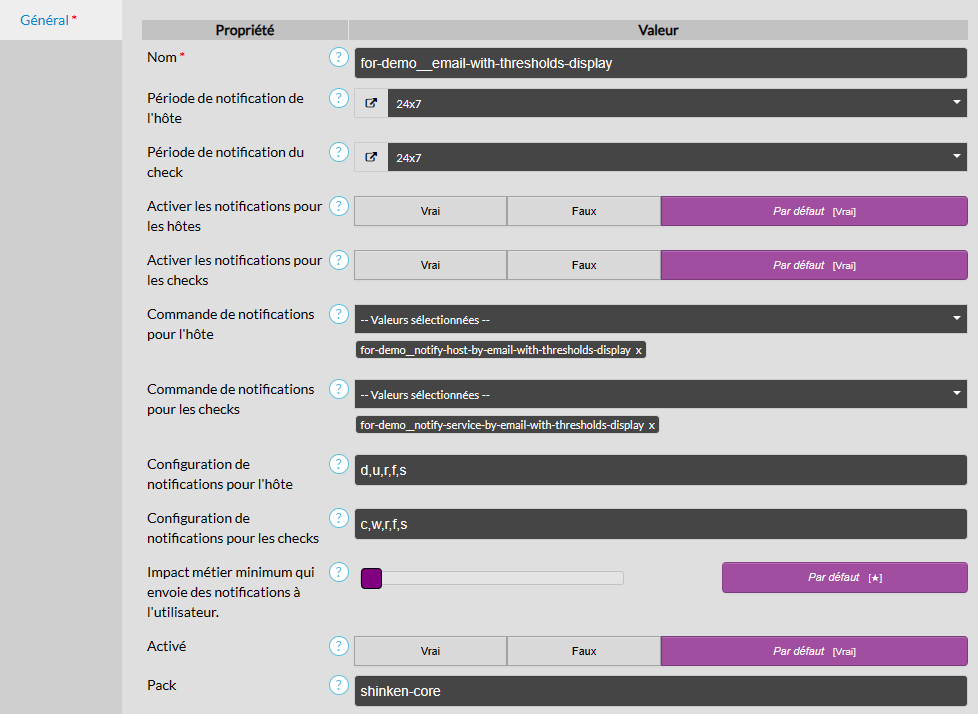Viewport: 978px width, 714px height.
Task: Open the external link icon for check notification period
Action: tap(371, 157)
